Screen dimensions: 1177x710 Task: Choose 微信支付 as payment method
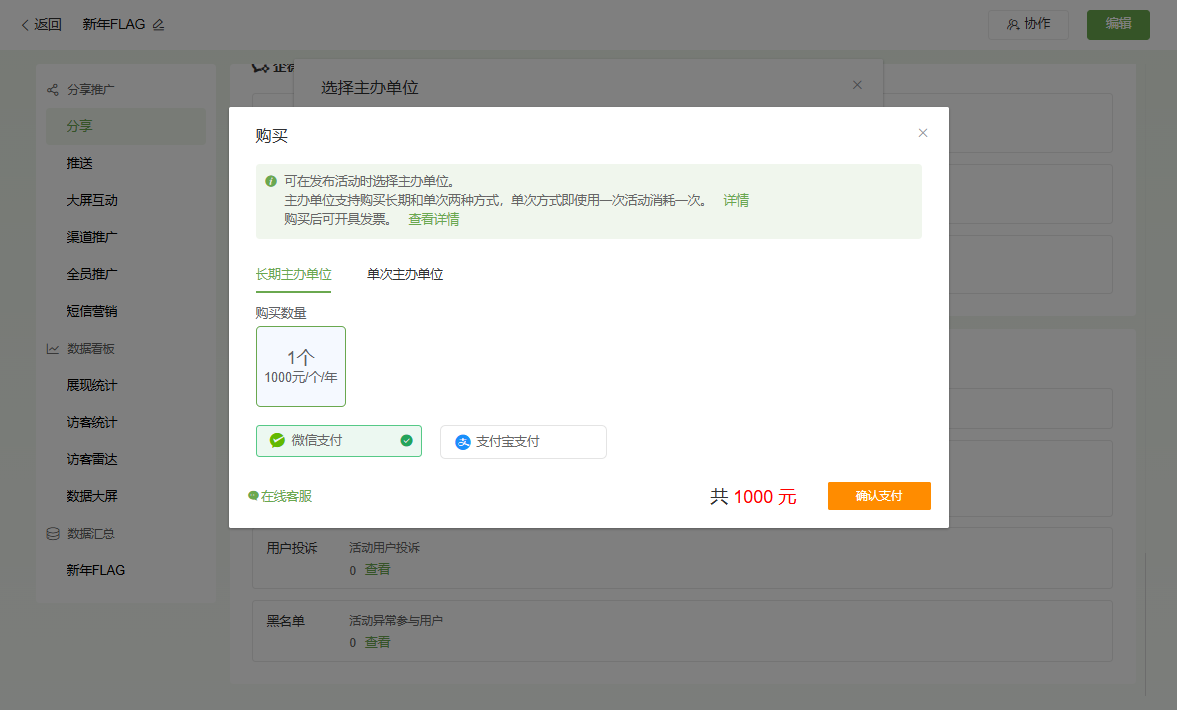point(339,441)
